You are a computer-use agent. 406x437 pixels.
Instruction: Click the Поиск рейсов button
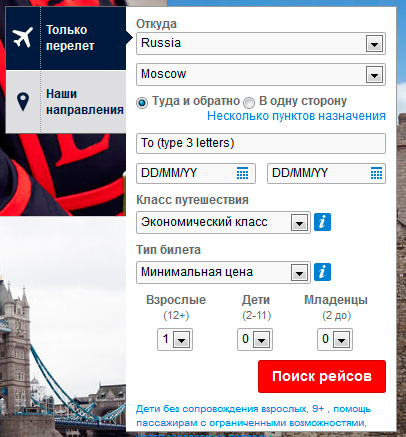coord(322,376)
